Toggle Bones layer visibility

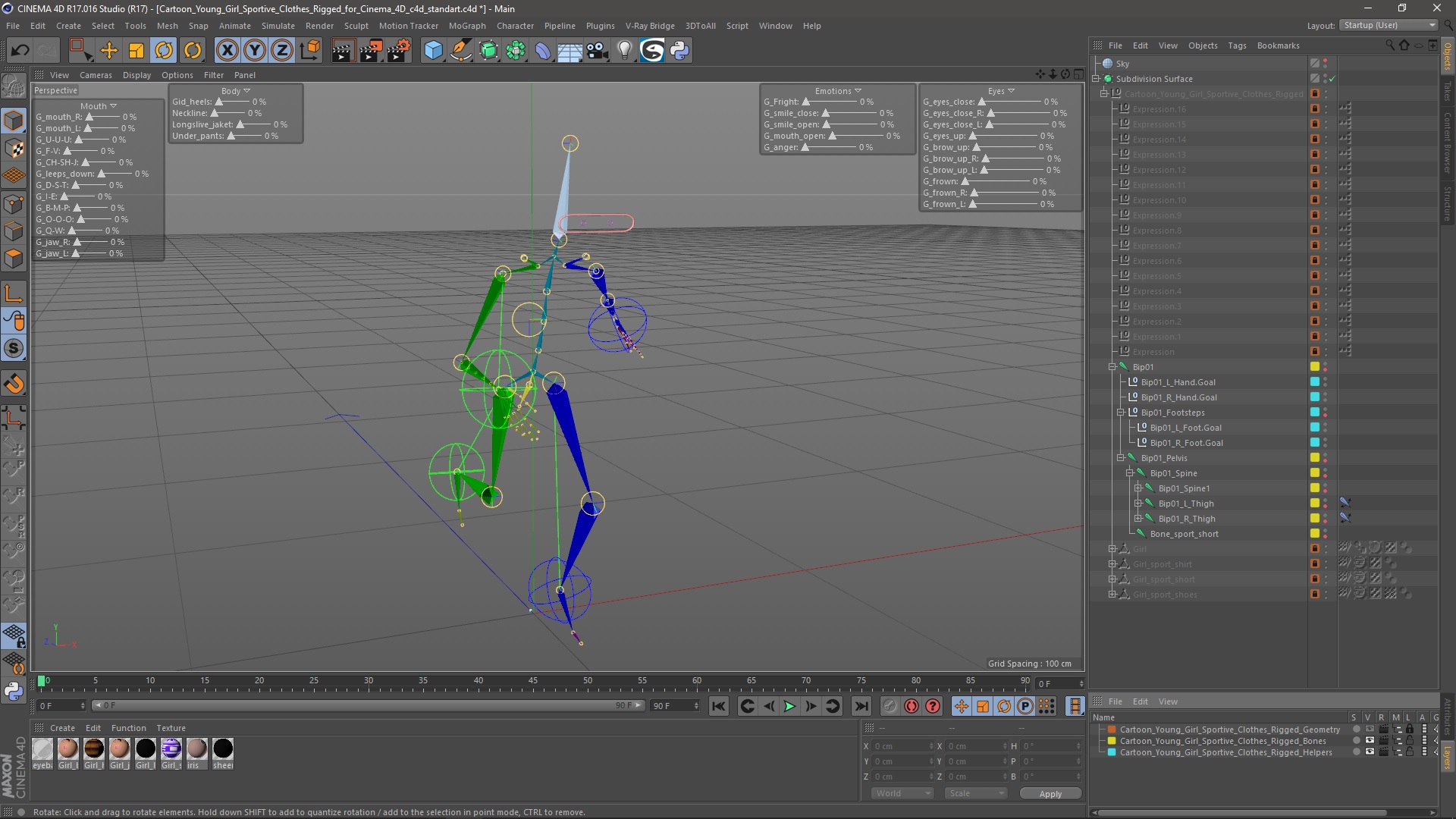click(x=1369, y=741)
